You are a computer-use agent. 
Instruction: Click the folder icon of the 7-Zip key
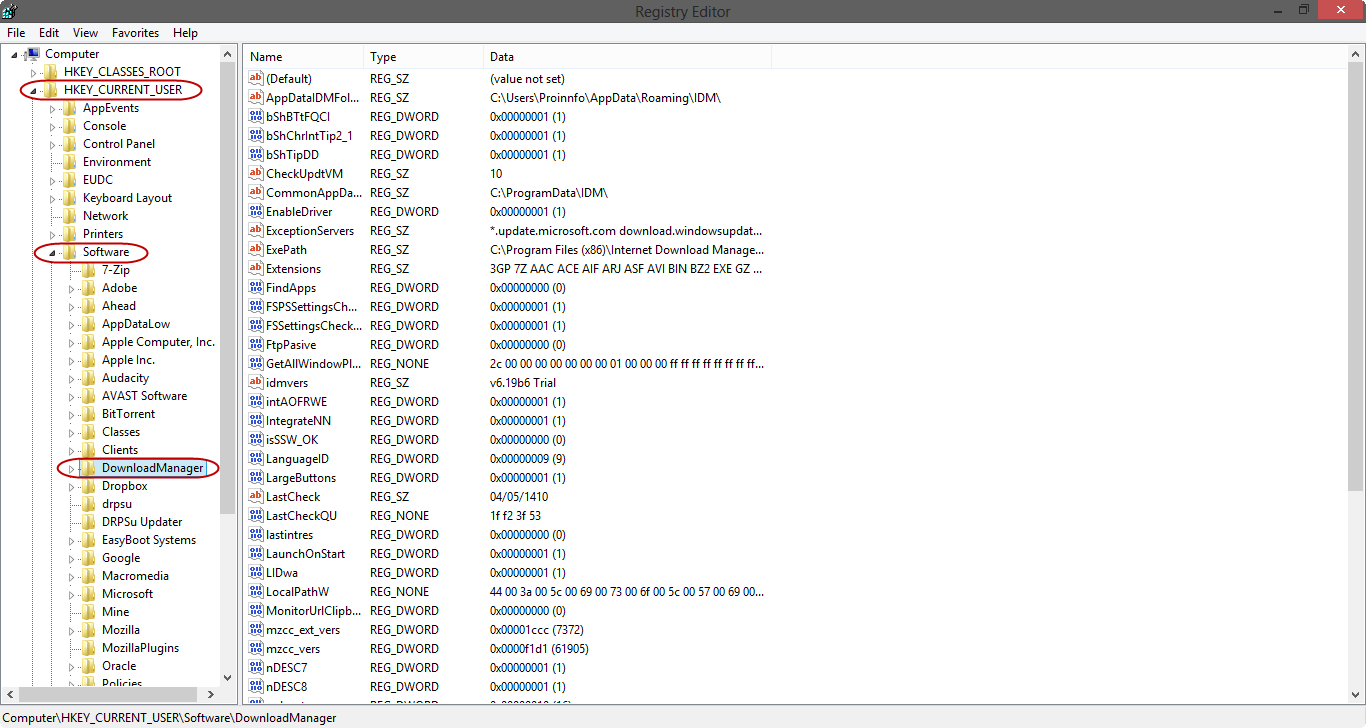pyautogui.click(x=89, y=270)
